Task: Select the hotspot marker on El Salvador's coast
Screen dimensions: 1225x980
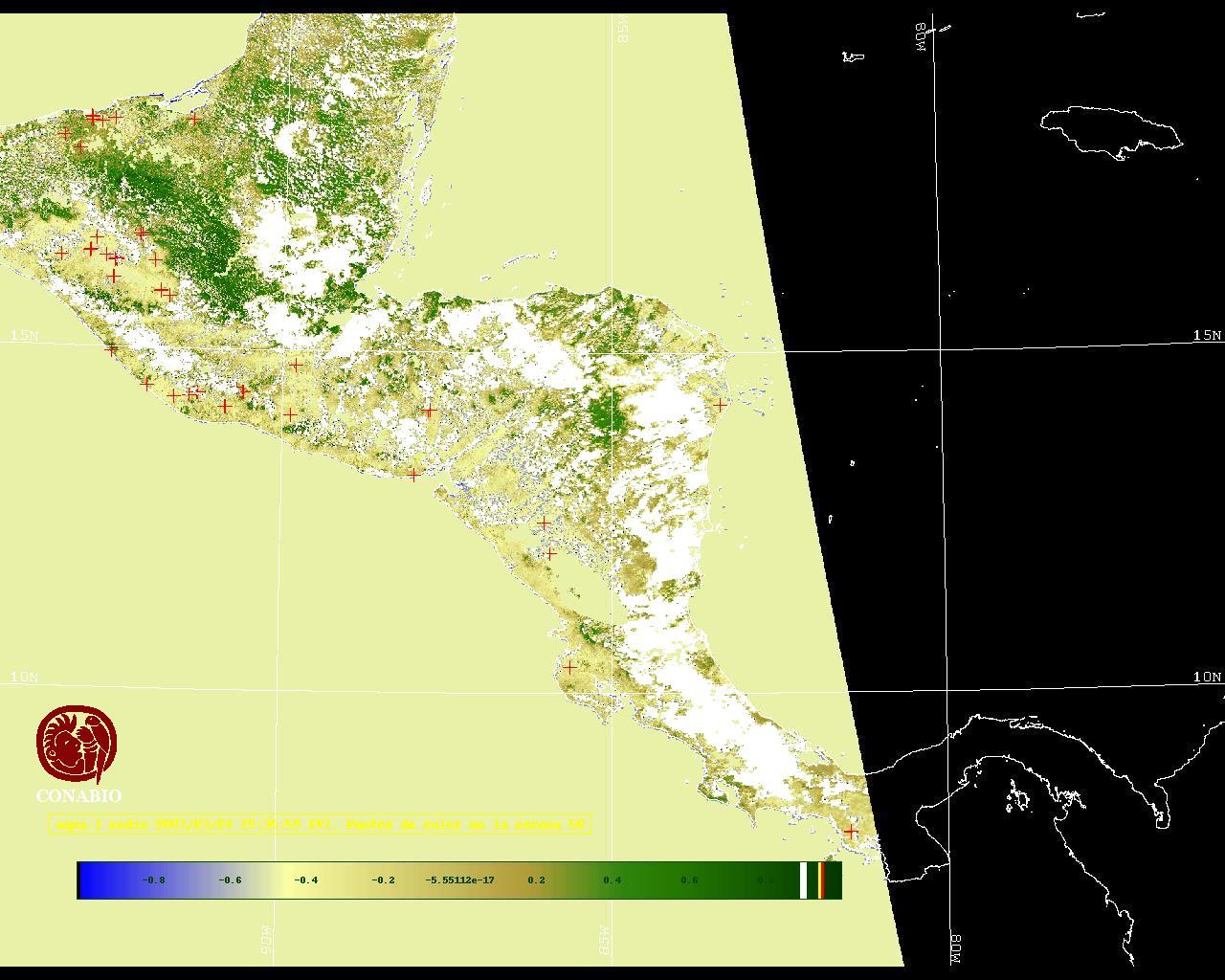Action: (x=413, y=474)
